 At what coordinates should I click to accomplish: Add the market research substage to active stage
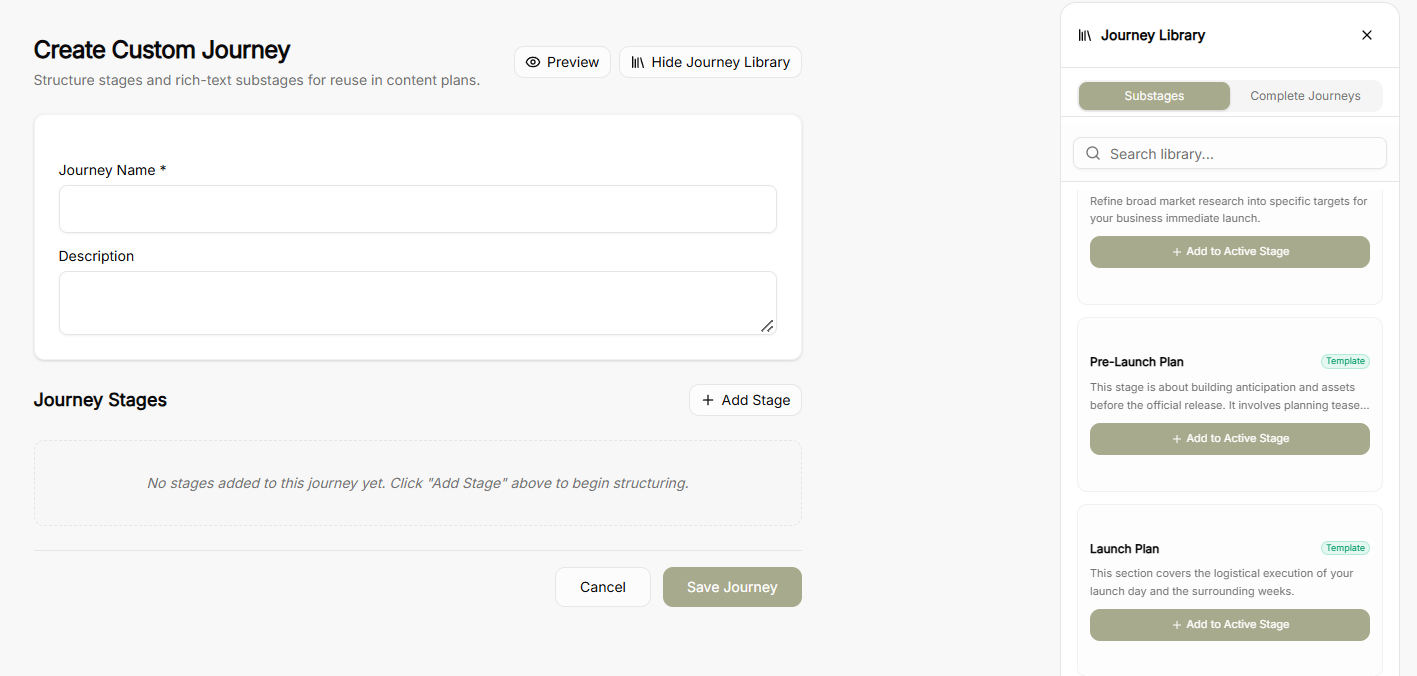1230,252
